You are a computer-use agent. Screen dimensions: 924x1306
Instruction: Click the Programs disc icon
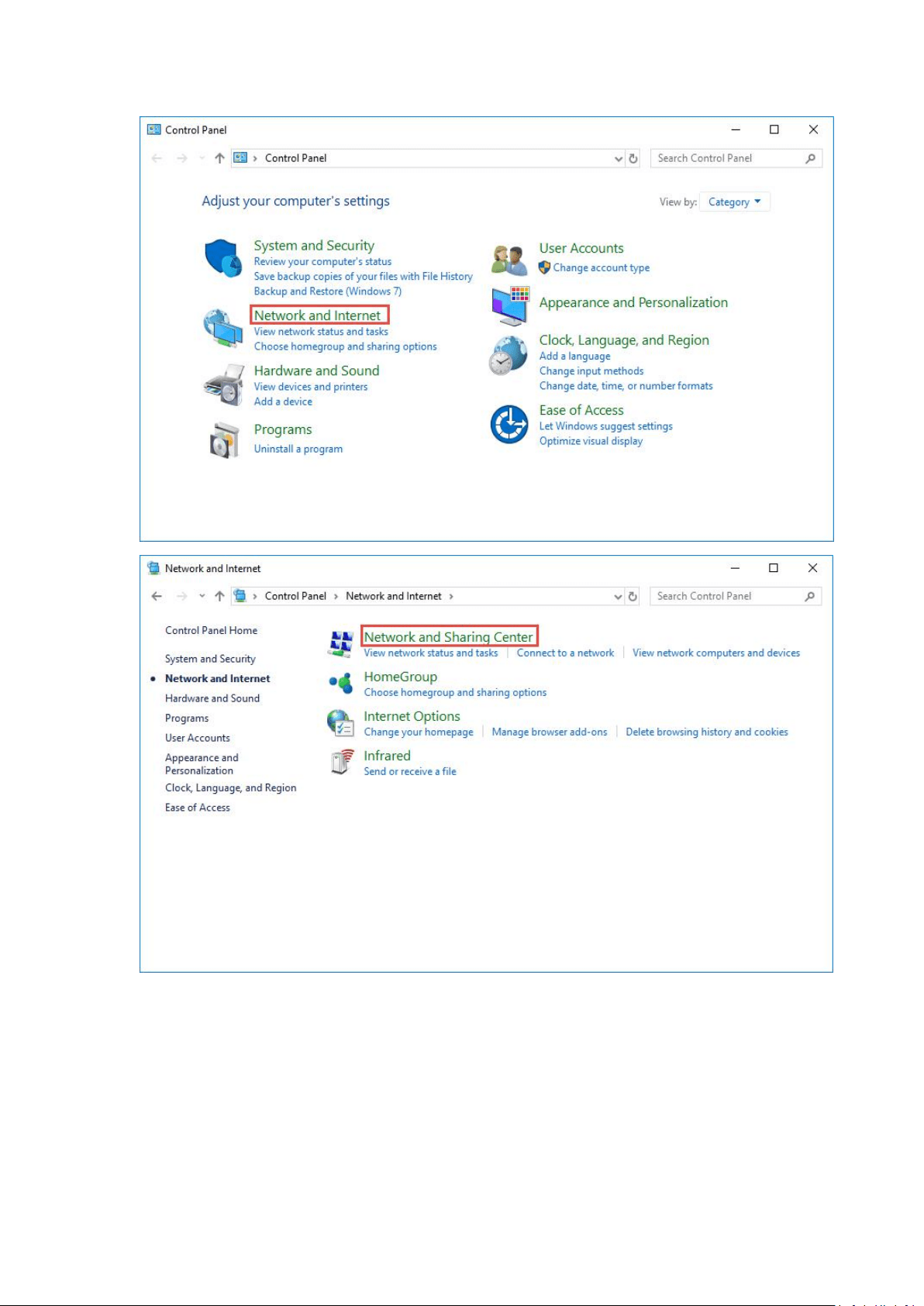tap(224, 440)
